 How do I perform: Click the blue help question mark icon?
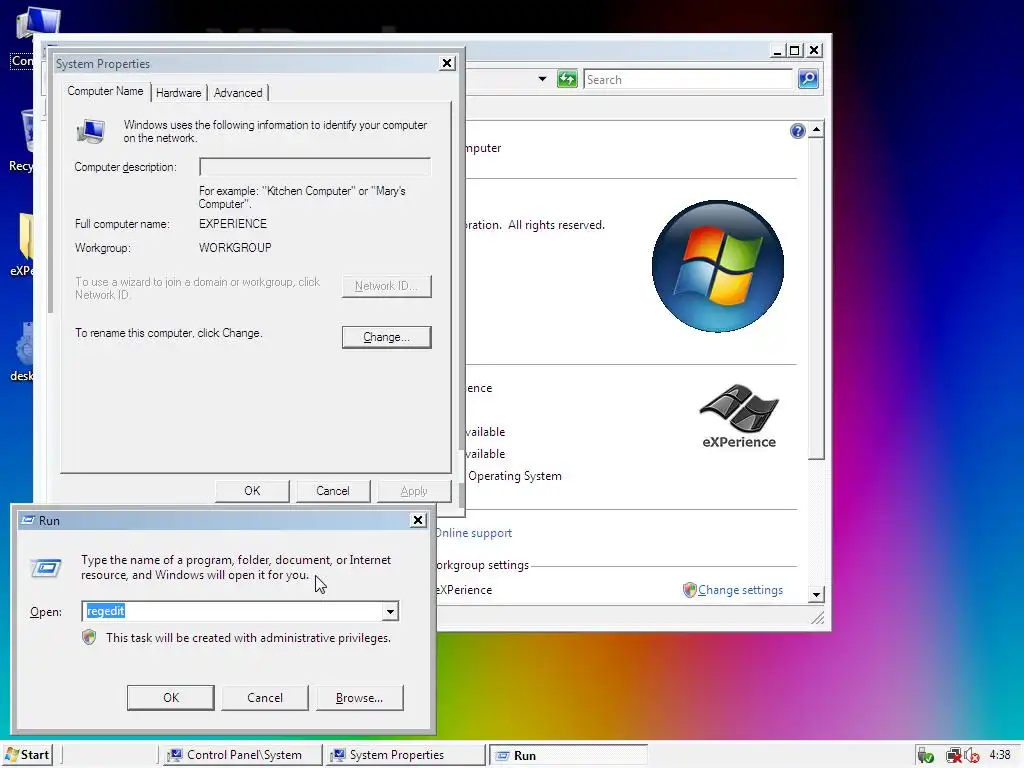(797, 131)
